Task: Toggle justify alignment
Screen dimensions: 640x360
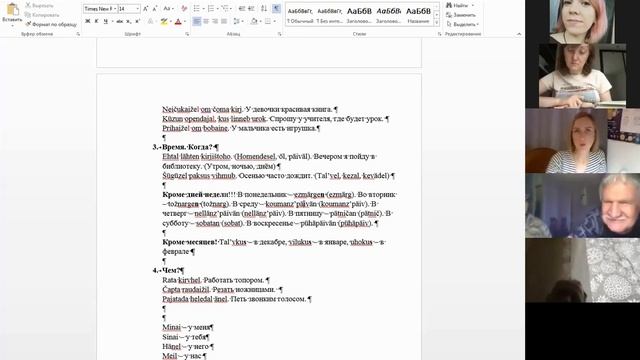Action: point(224,21)
